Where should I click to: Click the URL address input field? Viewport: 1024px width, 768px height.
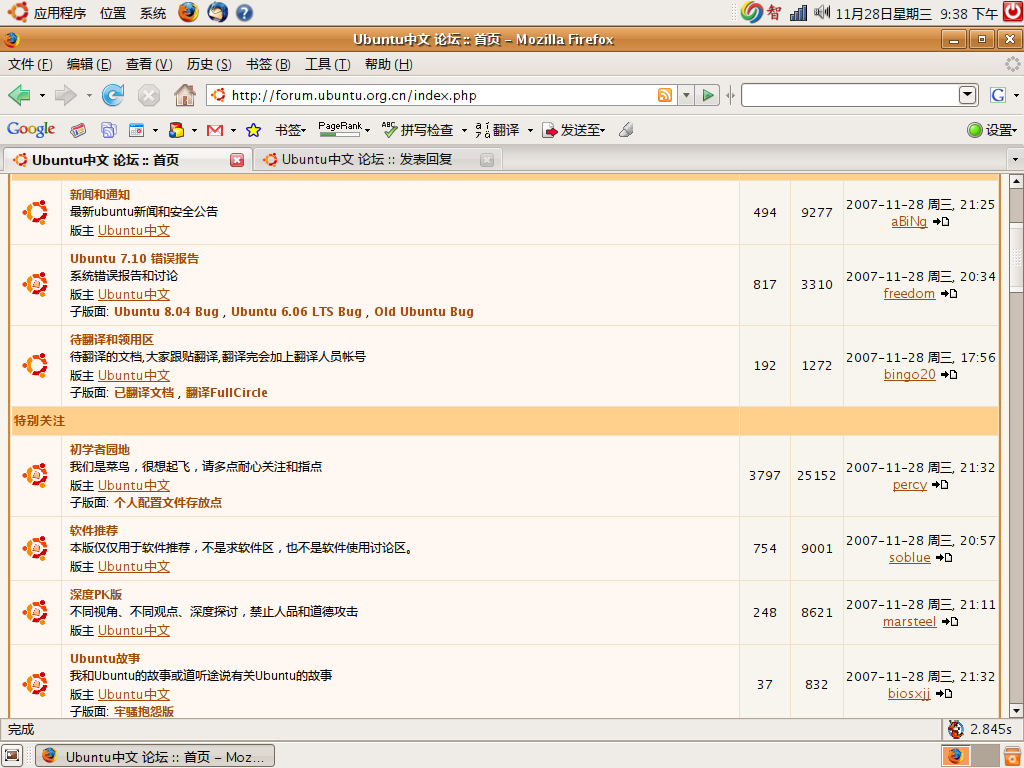pos(441,95)
